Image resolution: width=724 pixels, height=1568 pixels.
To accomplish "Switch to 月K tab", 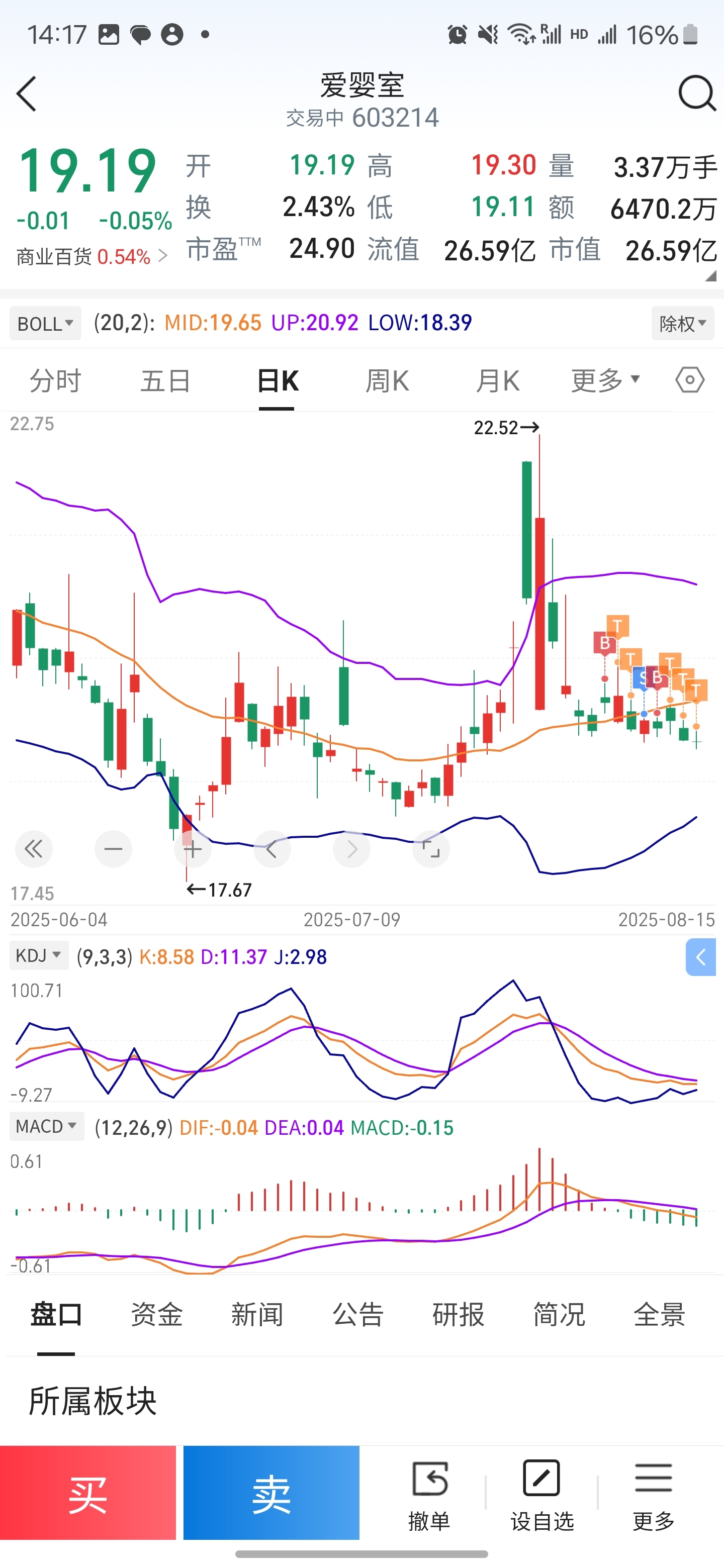I will click(498, 380).
